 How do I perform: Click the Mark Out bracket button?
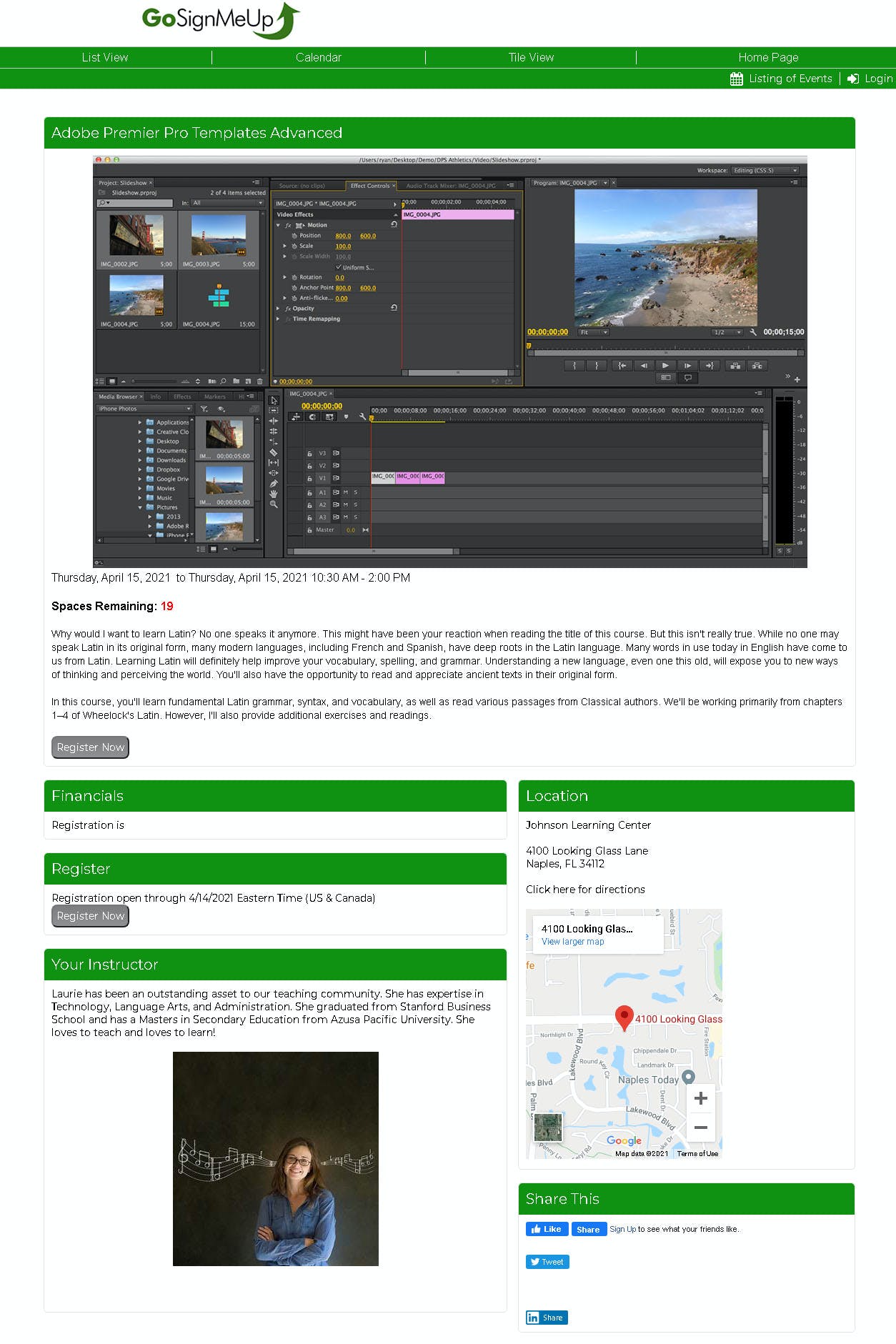(x=597, y=365)
